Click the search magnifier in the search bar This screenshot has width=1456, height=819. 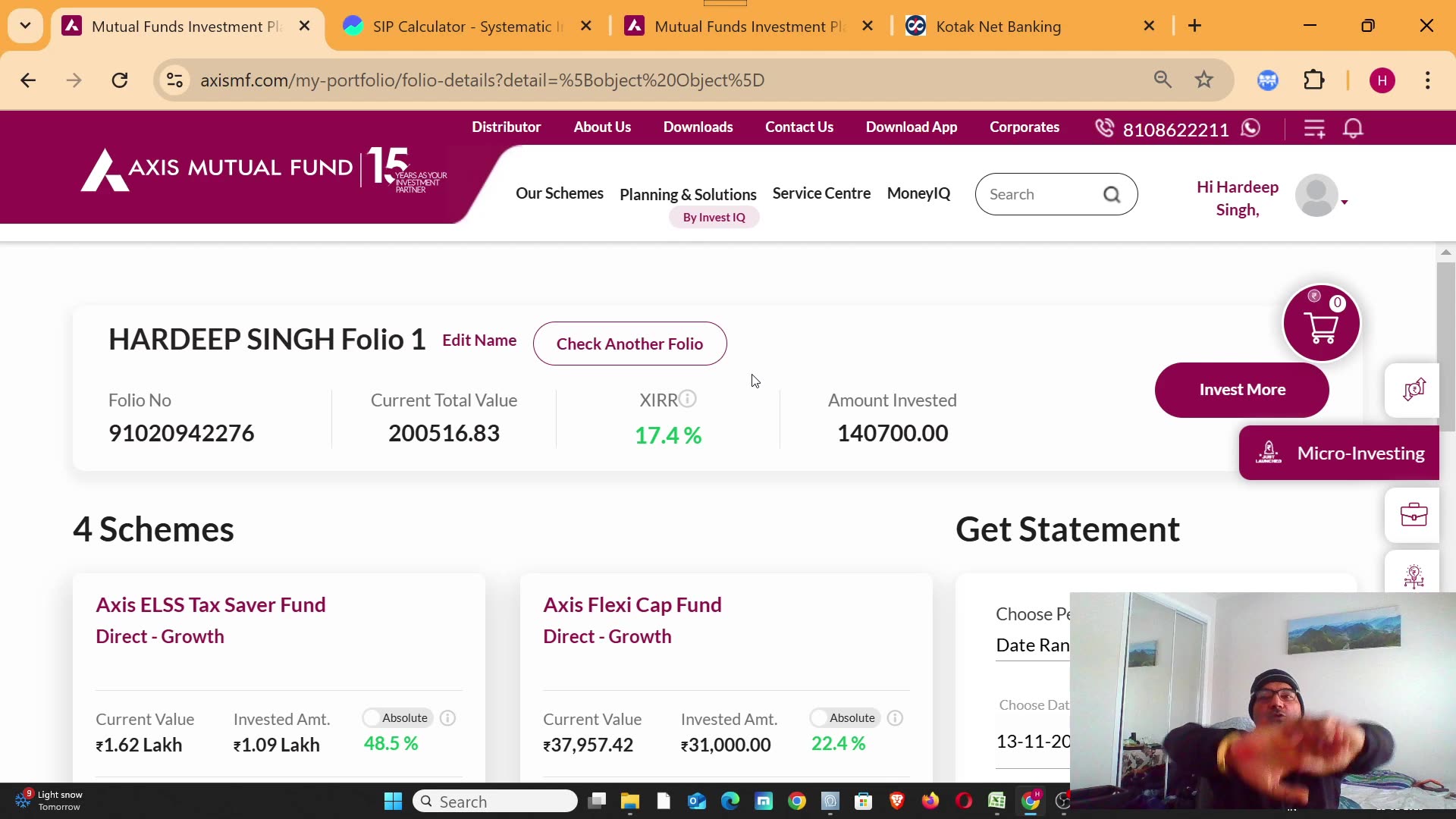click(1112, 194)
